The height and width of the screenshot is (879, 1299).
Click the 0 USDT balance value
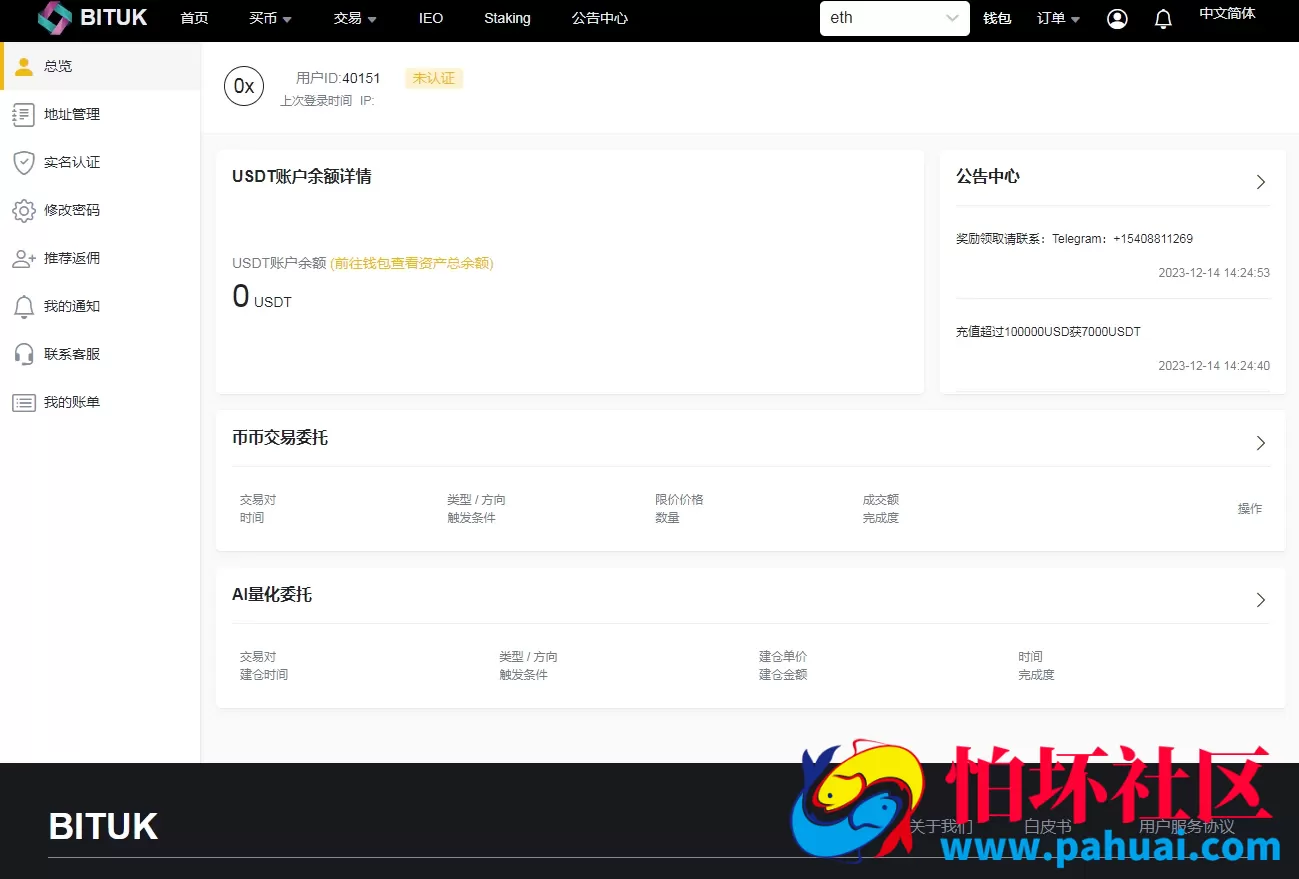point(262,297)
